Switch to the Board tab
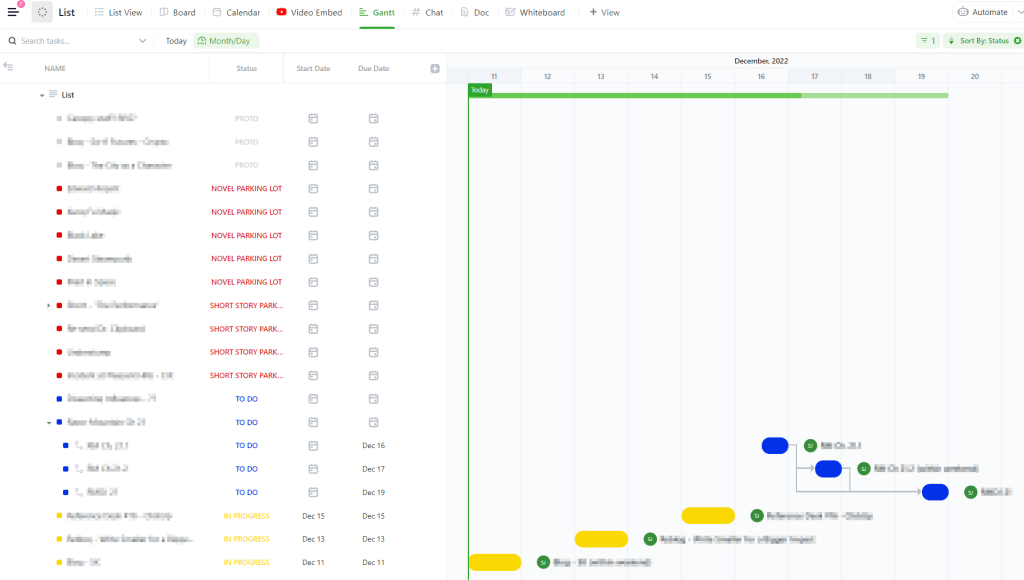Viewport: 1024px width, 580px height. click(177, 13)
